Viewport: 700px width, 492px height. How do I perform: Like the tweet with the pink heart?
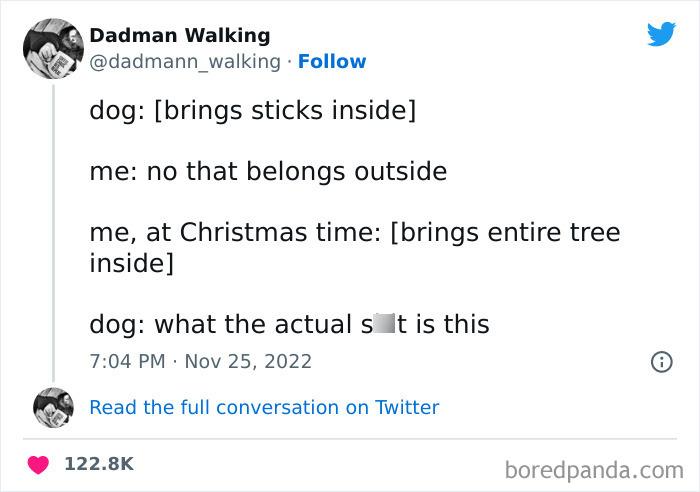(38, 464)
